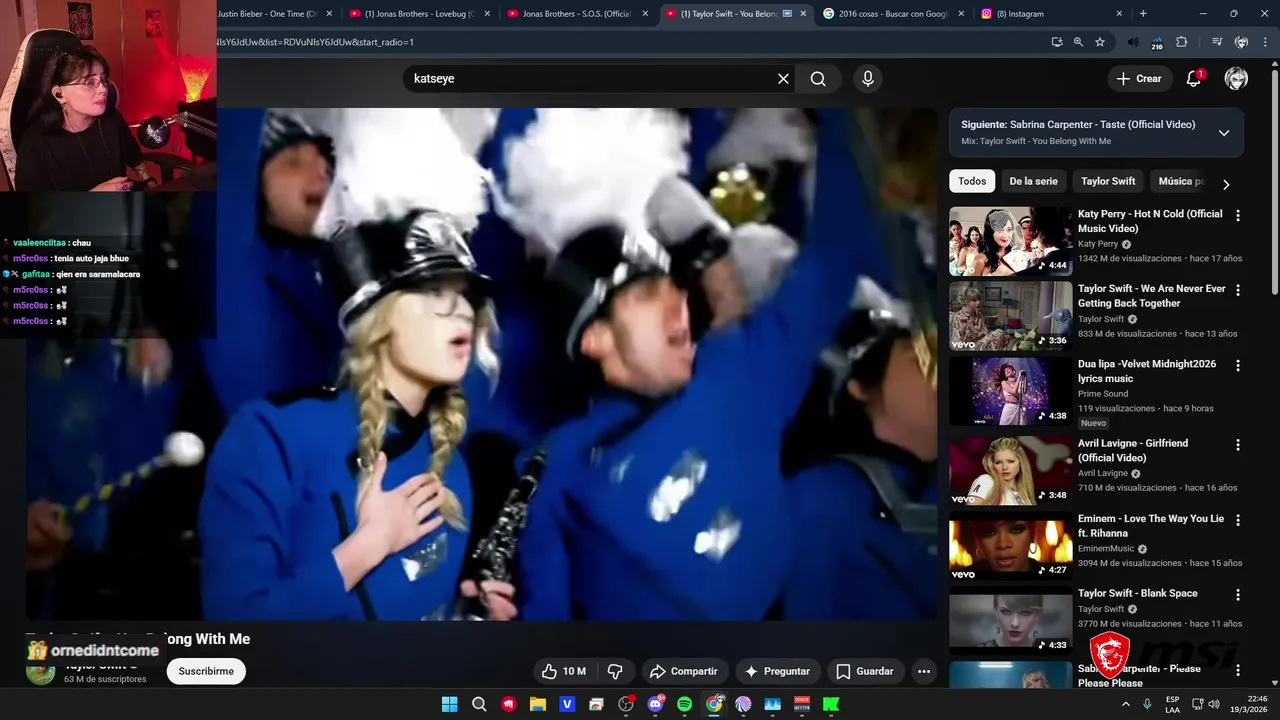The width and height of the screenshot is (1280, 720).
Task: Click the YouTube search magnifier button
Action: pos(818,79)
